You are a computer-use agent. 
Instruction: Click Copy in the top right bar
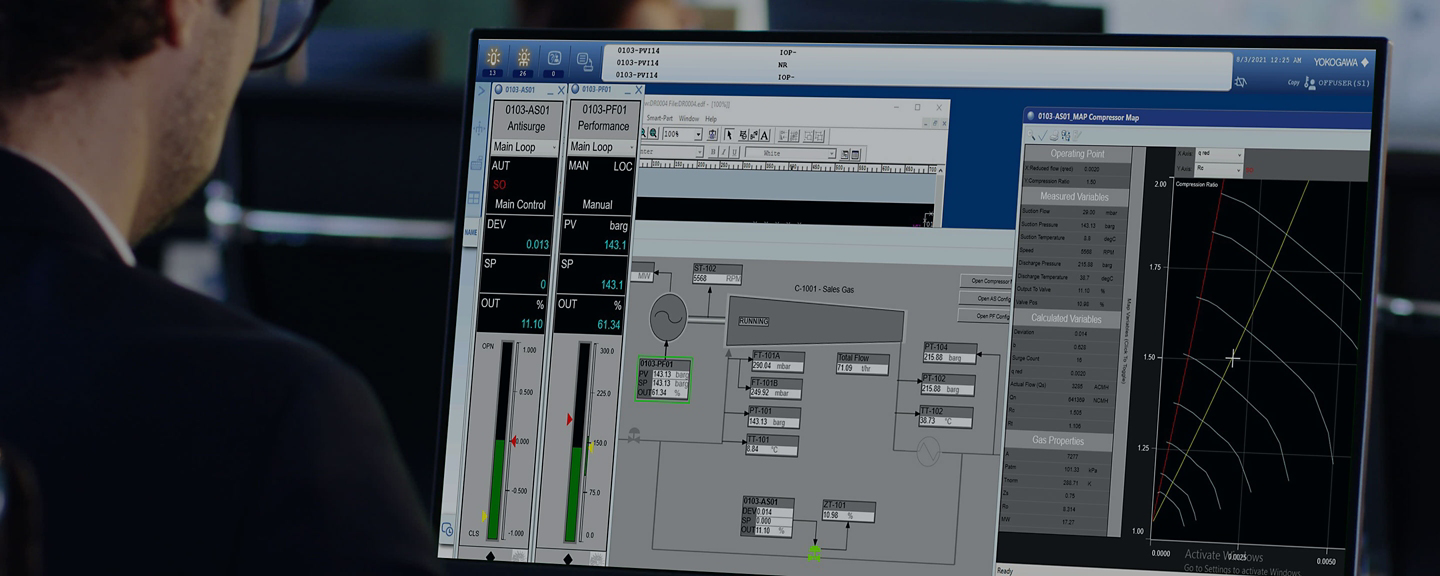click(1293, 83)
